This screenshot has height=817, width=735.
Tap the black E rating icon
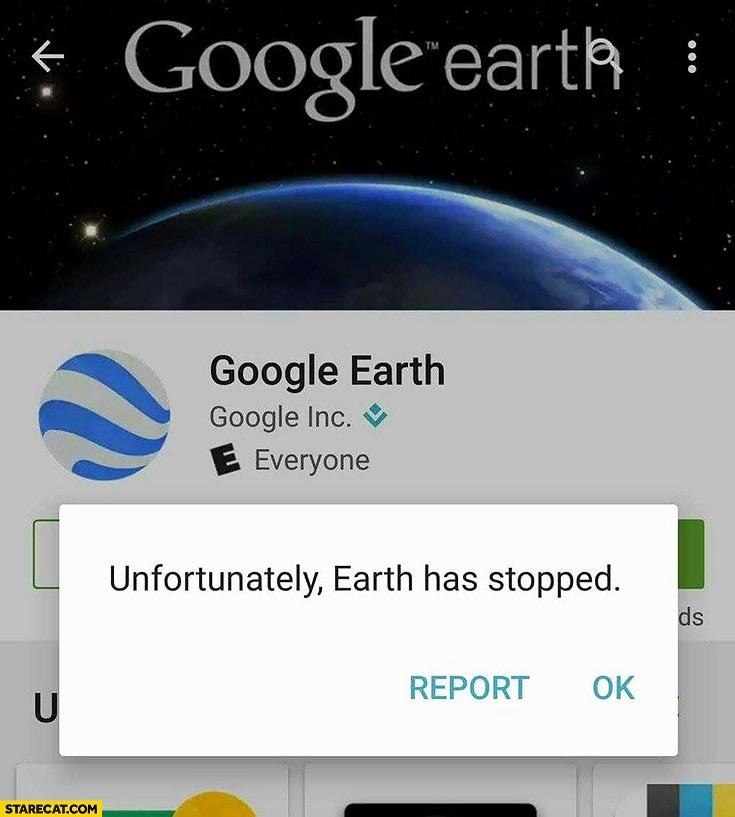click(226, 460)
